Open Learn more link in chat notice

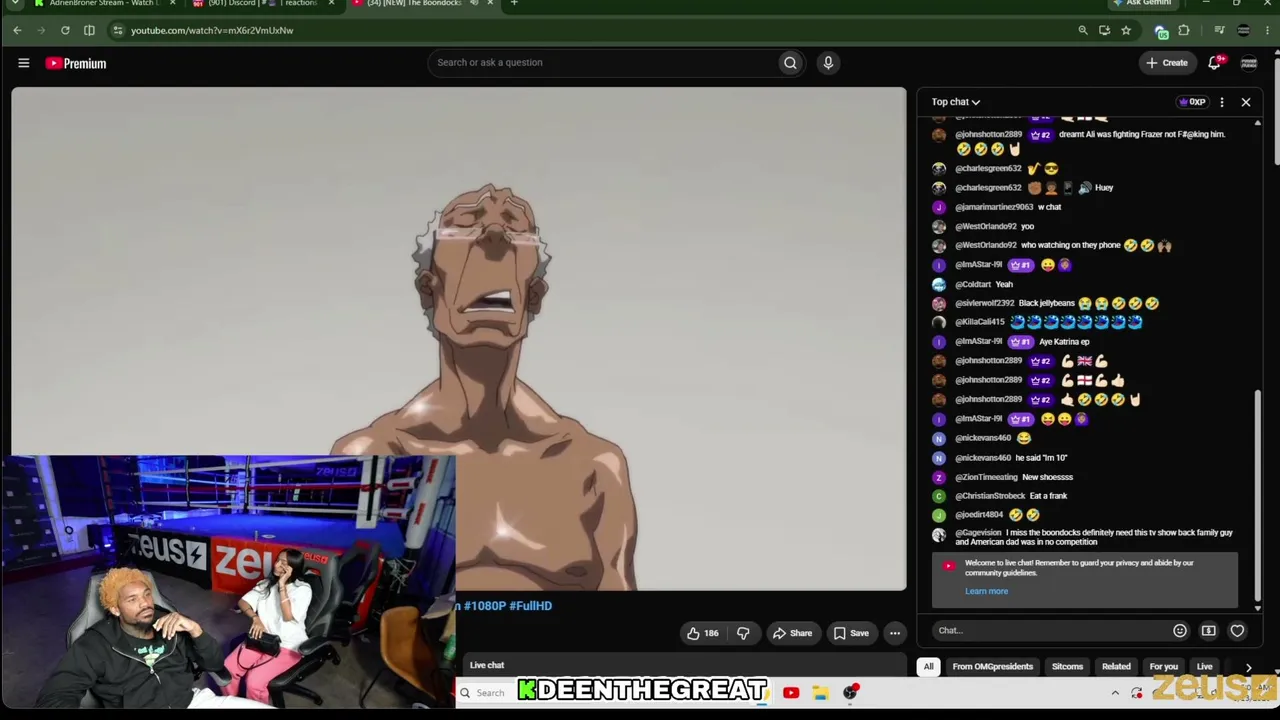click(x=986, y=591)
